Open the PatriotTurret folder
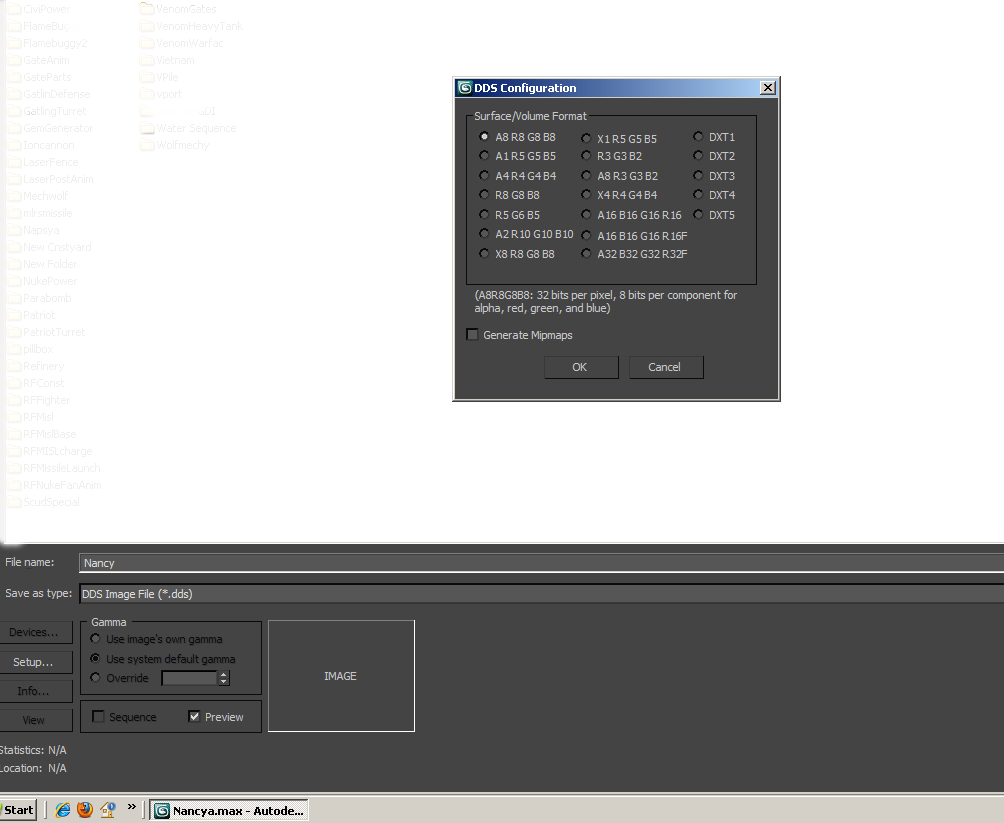 [46, 332]
